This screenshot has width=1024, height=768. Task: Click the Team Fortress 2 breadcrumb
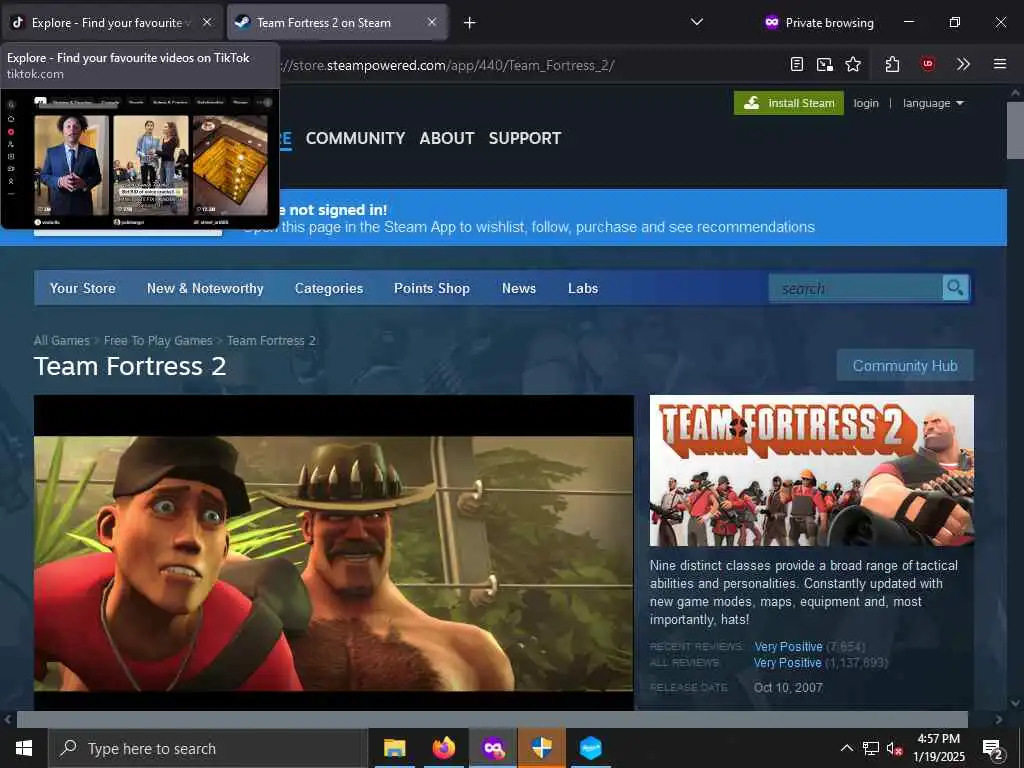point(271,340)
